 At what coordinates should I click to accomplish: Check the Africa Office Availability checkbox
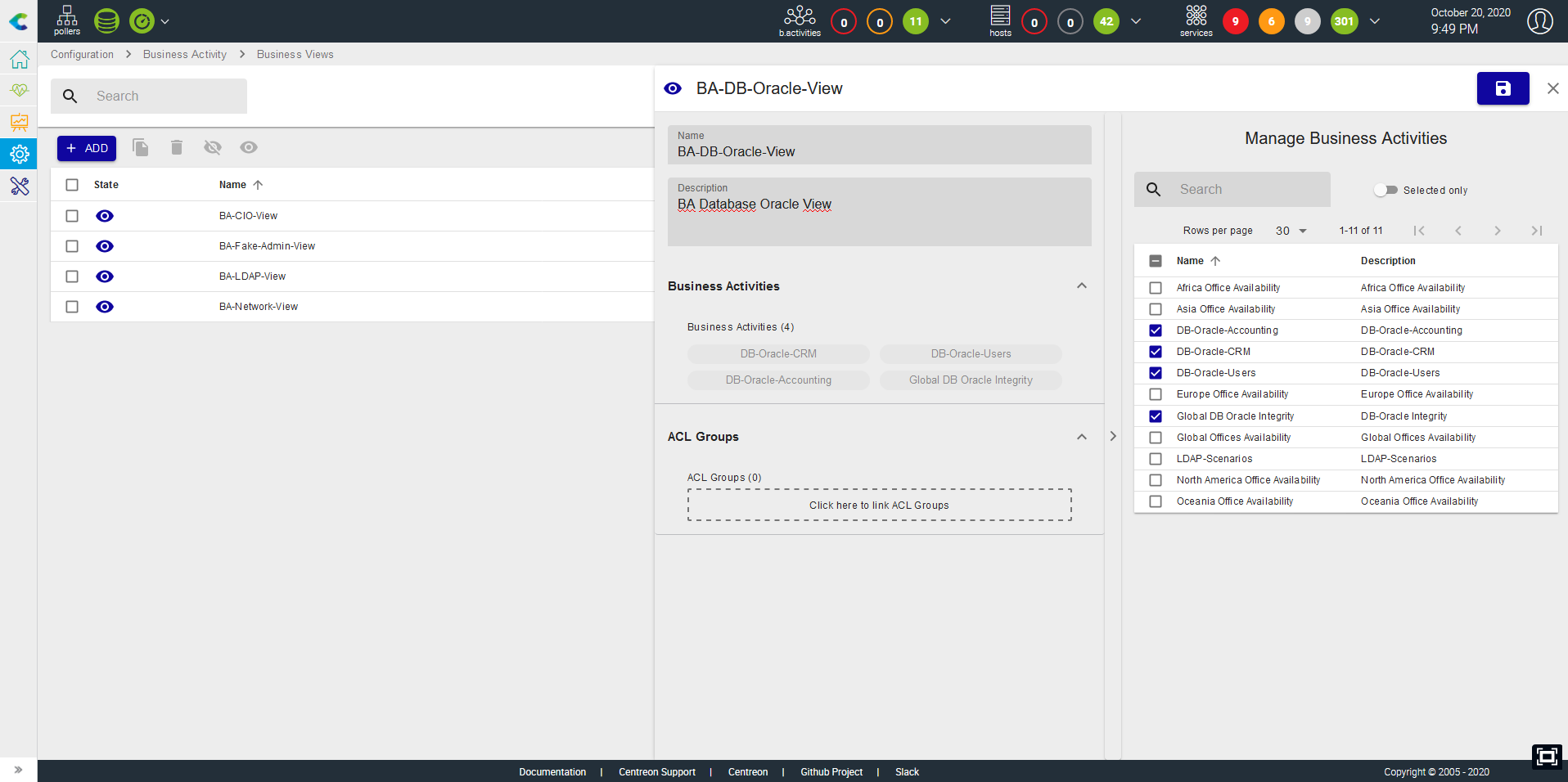[1156, 288]
